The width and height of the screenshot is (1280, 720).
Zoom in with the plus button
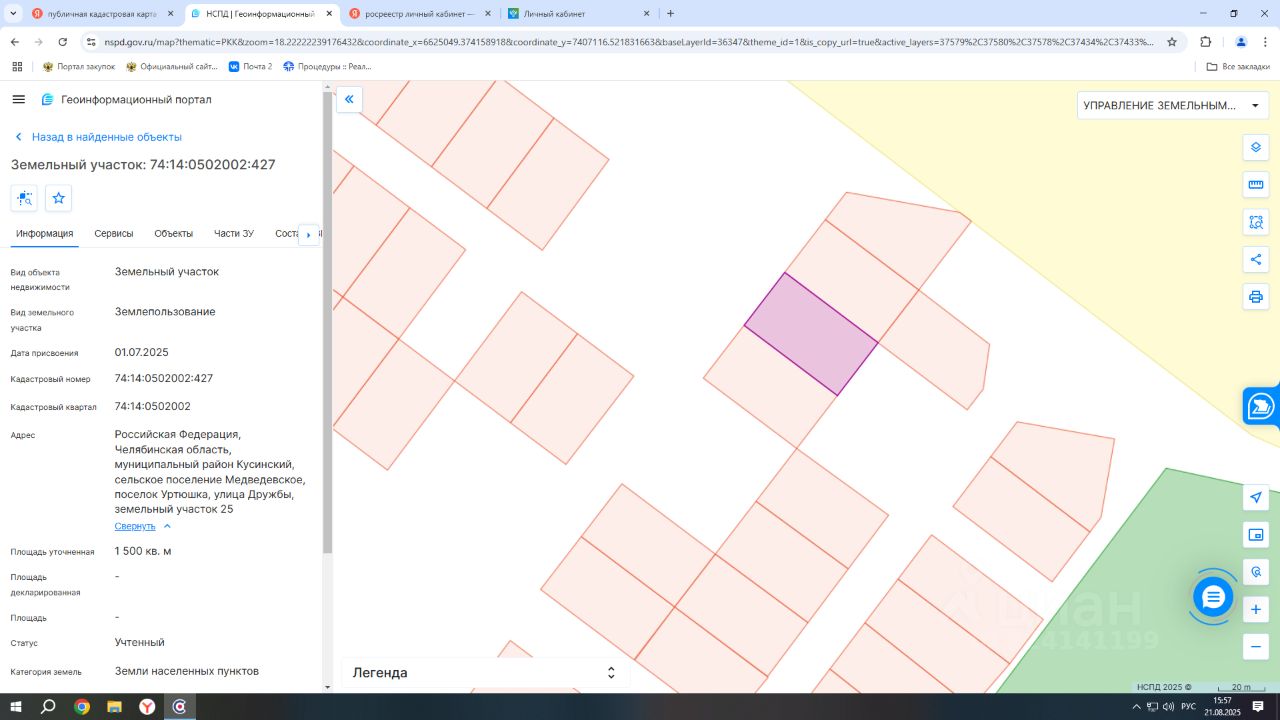coord(1256,610)
